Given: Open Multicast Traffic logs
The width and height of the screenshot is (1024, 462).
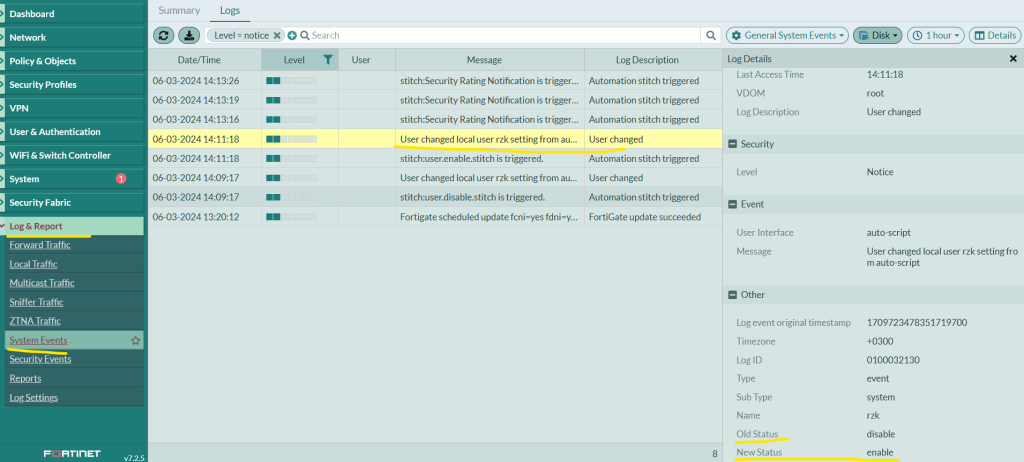Looking at the screenshot, I should point(42,283).
